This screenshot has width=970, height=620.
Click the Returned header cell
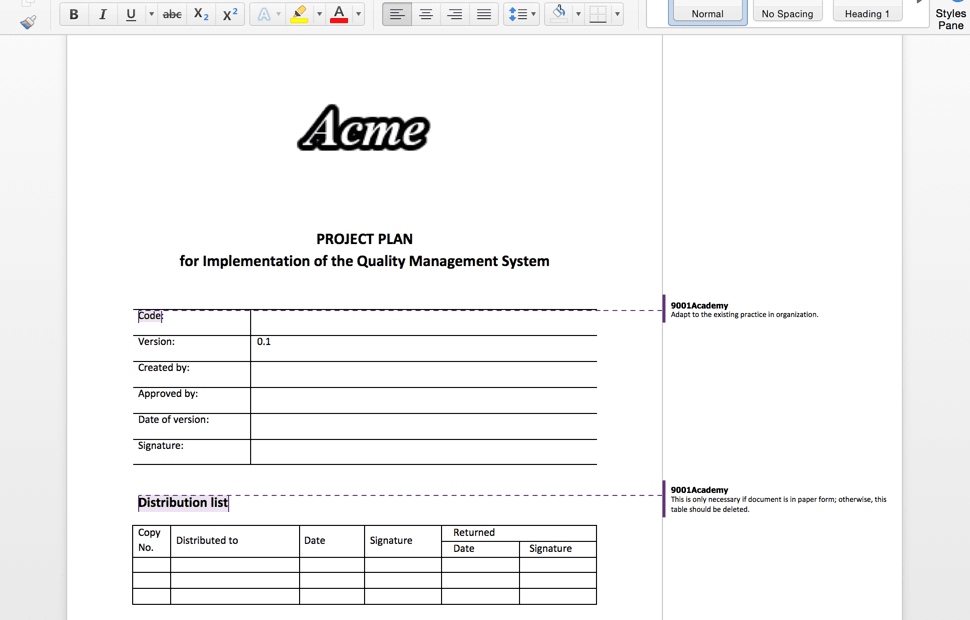coord(518,533)
